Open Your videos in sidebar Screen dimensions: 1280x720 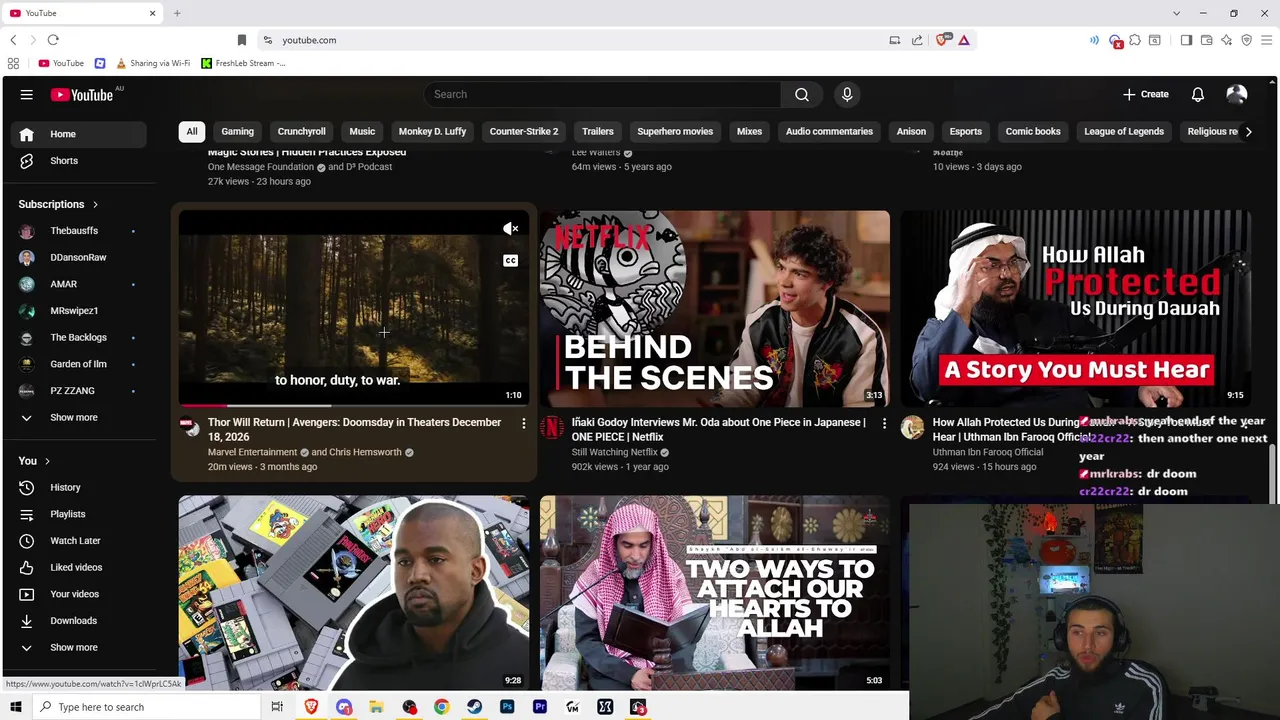tap(76, 594)
